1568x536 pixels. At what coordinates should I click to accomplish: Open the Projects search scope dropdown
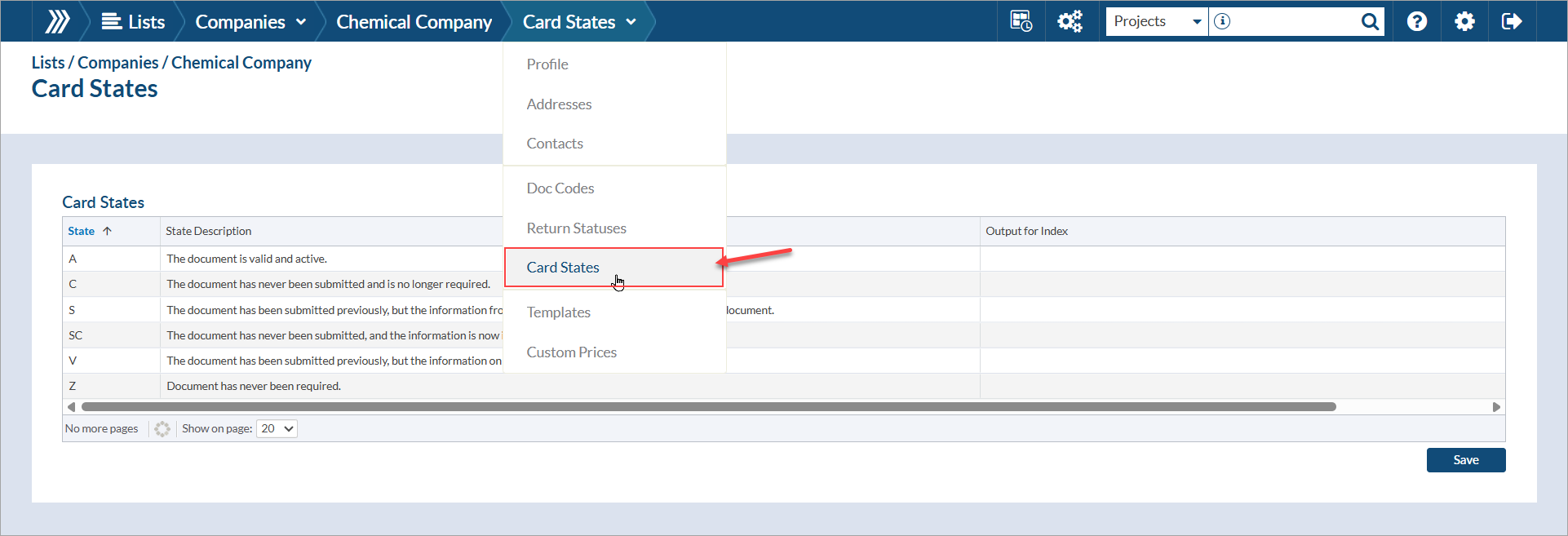[1157, 21]
